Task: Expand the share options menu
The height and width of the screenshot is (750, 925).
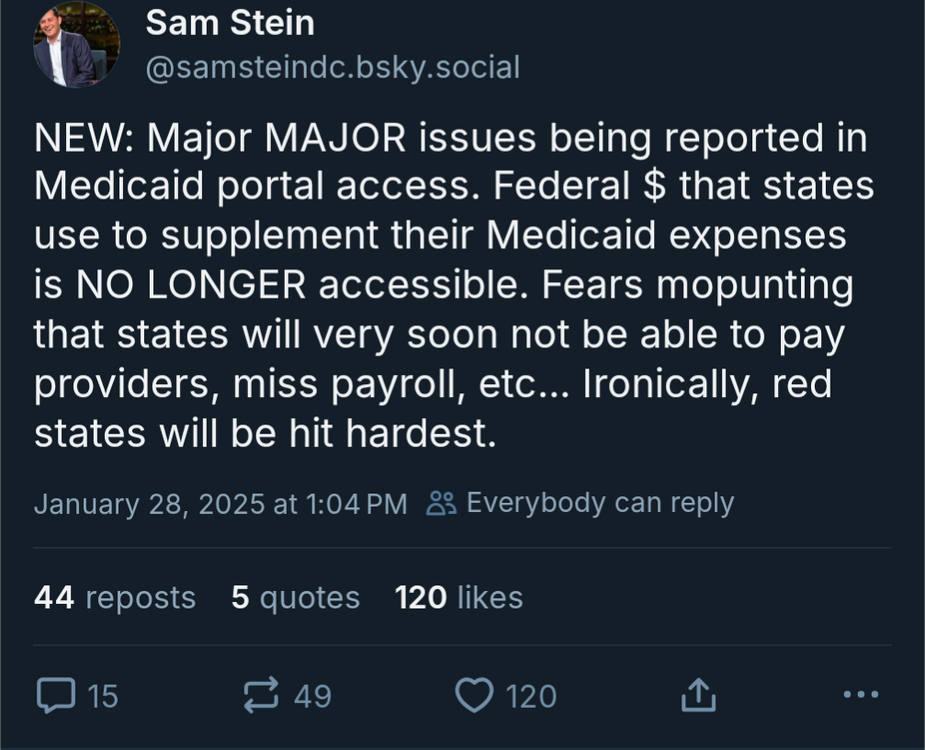Action: pyautogui.click(x=699, y=691)
